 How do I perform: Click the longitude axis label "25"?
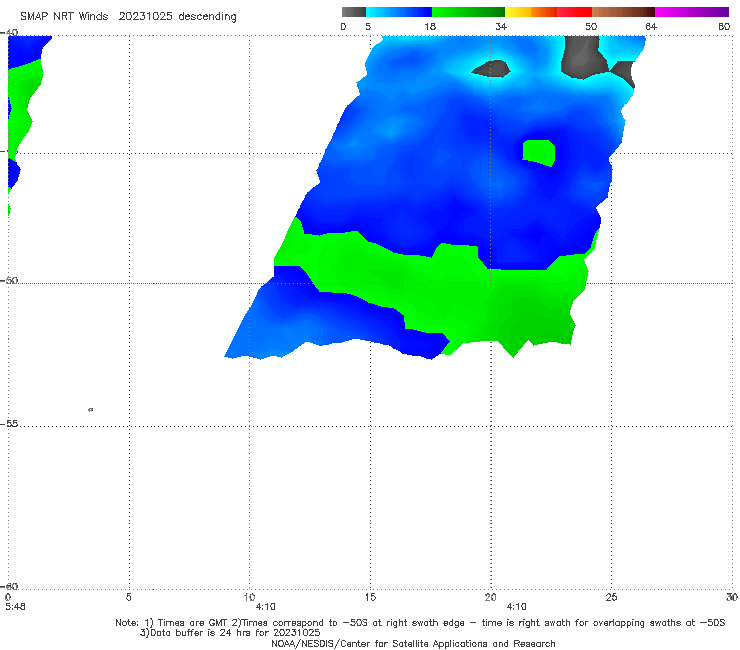611,597
